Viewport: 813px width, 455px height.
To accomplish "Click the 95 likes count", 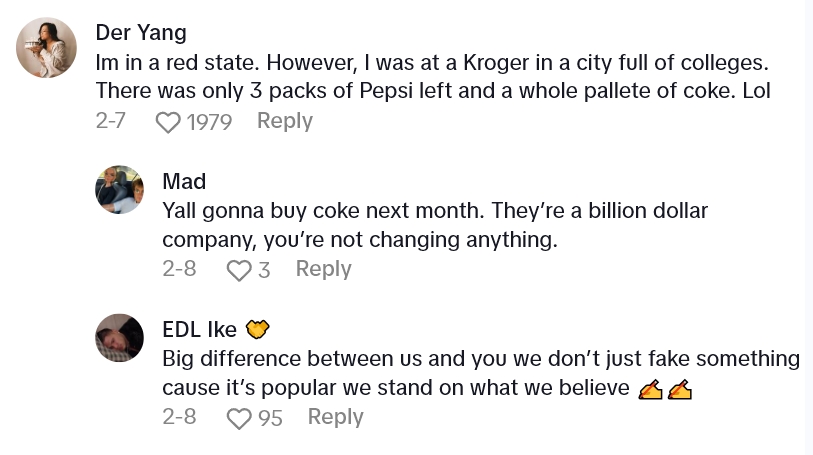I will pyautogui.click(x=270, y=418).
